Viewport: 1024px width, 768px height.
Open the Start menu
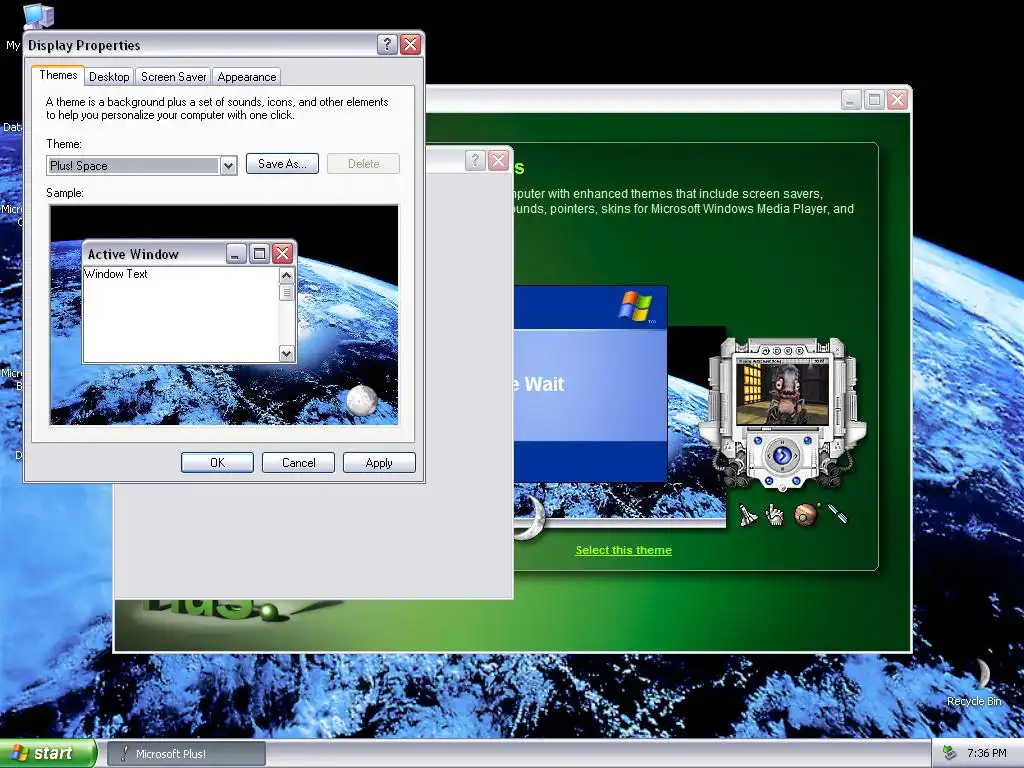(48, 753)
